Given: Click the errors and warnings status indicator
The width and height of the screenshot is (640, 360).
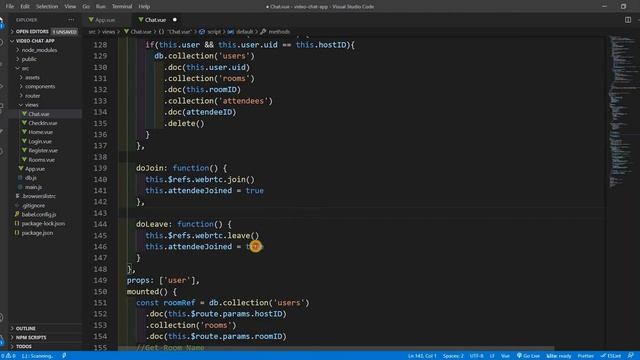Looking at the screenshot, I should pos(8,356).
